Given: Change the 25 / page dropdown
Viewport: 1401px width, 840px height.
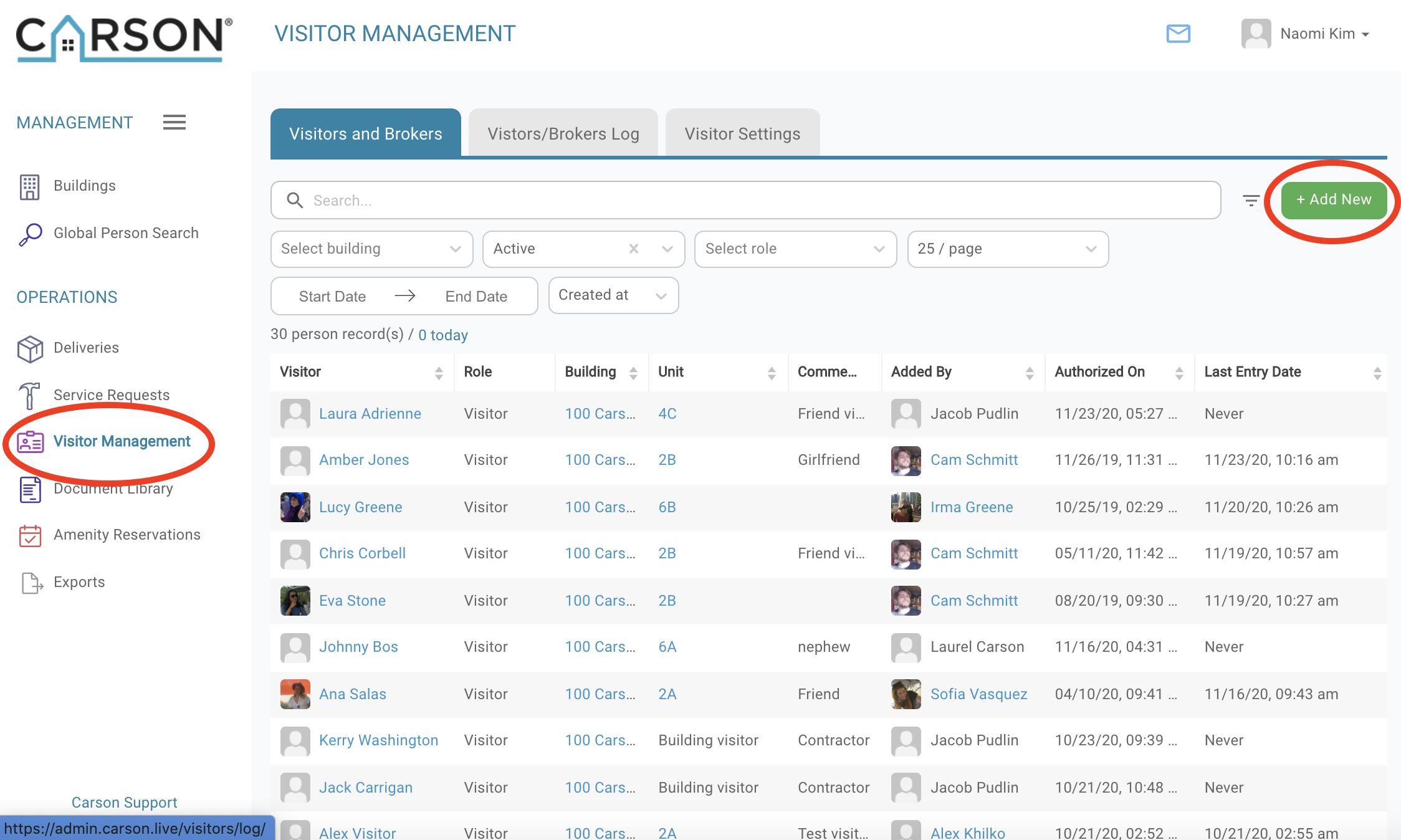Looking at the screenshot, I should [1007, 249].
